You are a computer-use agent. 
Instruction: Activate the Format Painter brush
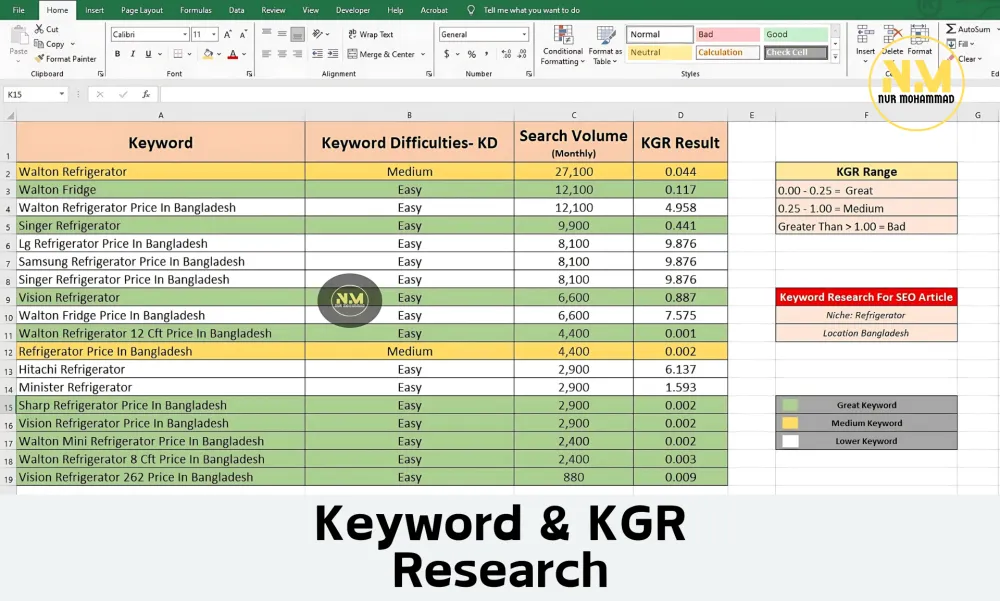tap(39, 59)
